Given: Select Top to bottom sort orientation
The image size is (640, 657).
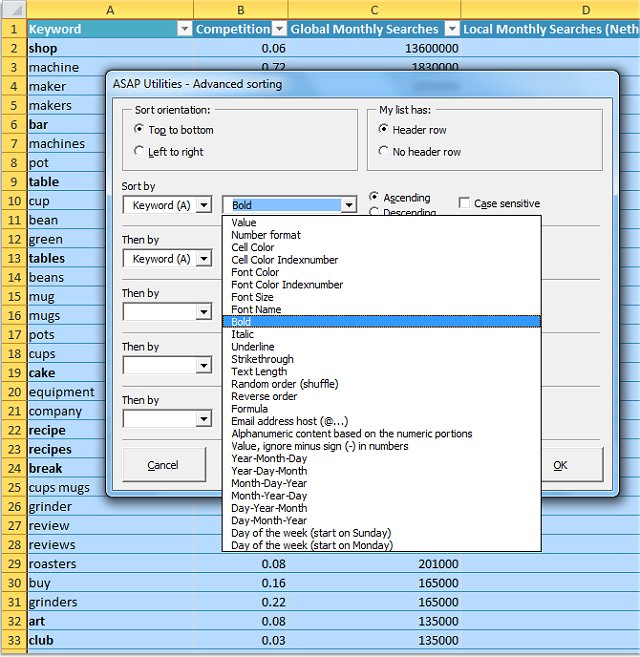Looking at the screenshot, I should pyautogui.click(x=139, y=129).
